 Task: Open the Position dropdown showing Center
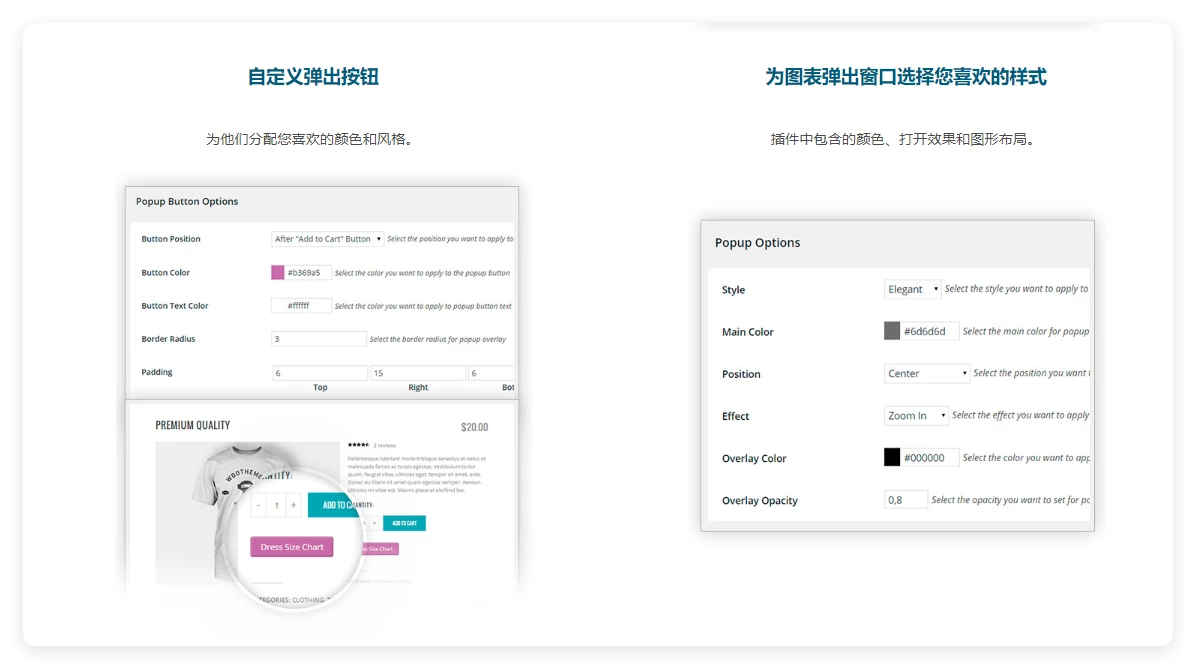click(925, 373)
